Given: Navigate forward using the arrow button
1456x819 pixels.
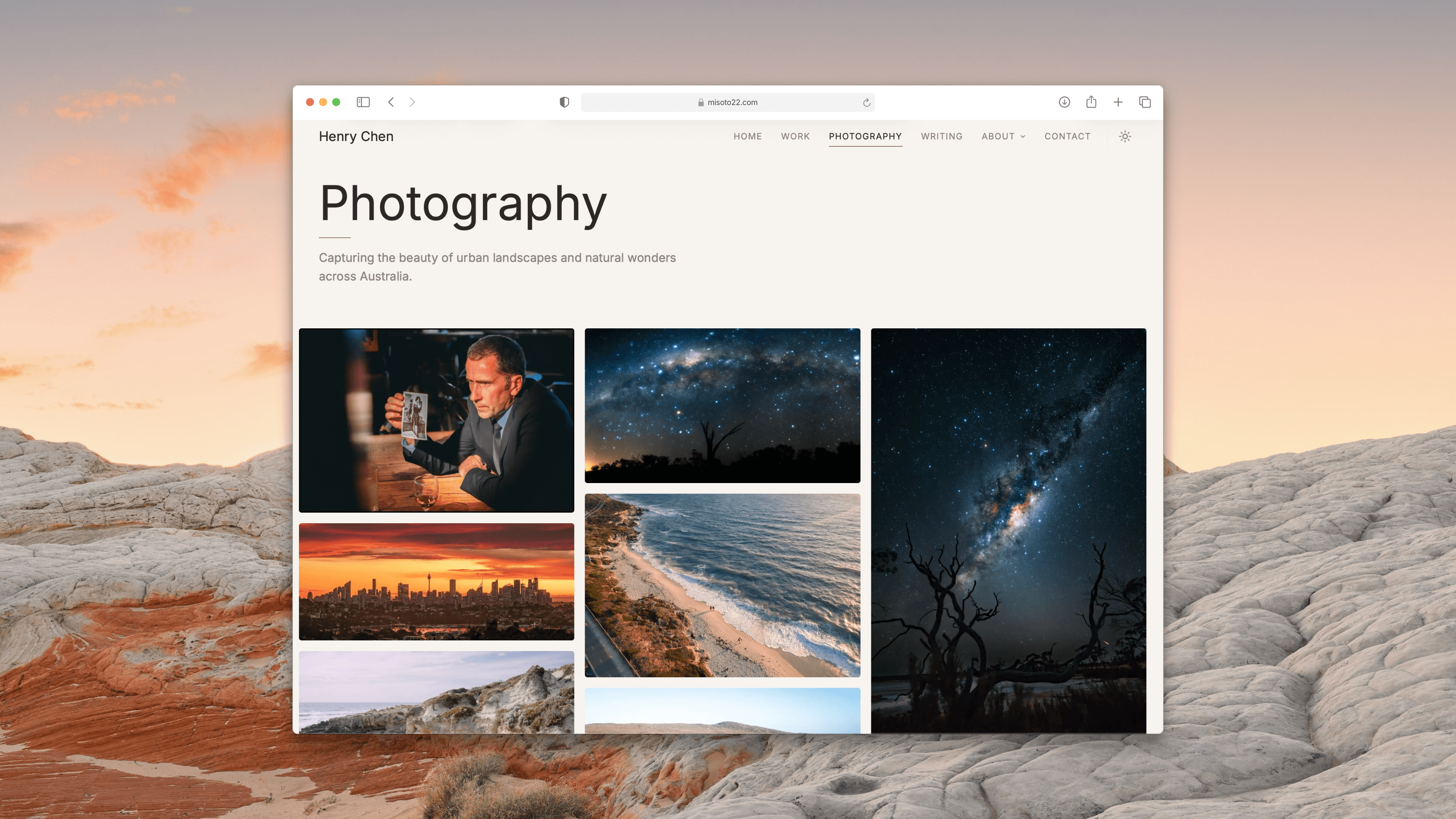Looking at the screenshot, I should coord(412,102).
